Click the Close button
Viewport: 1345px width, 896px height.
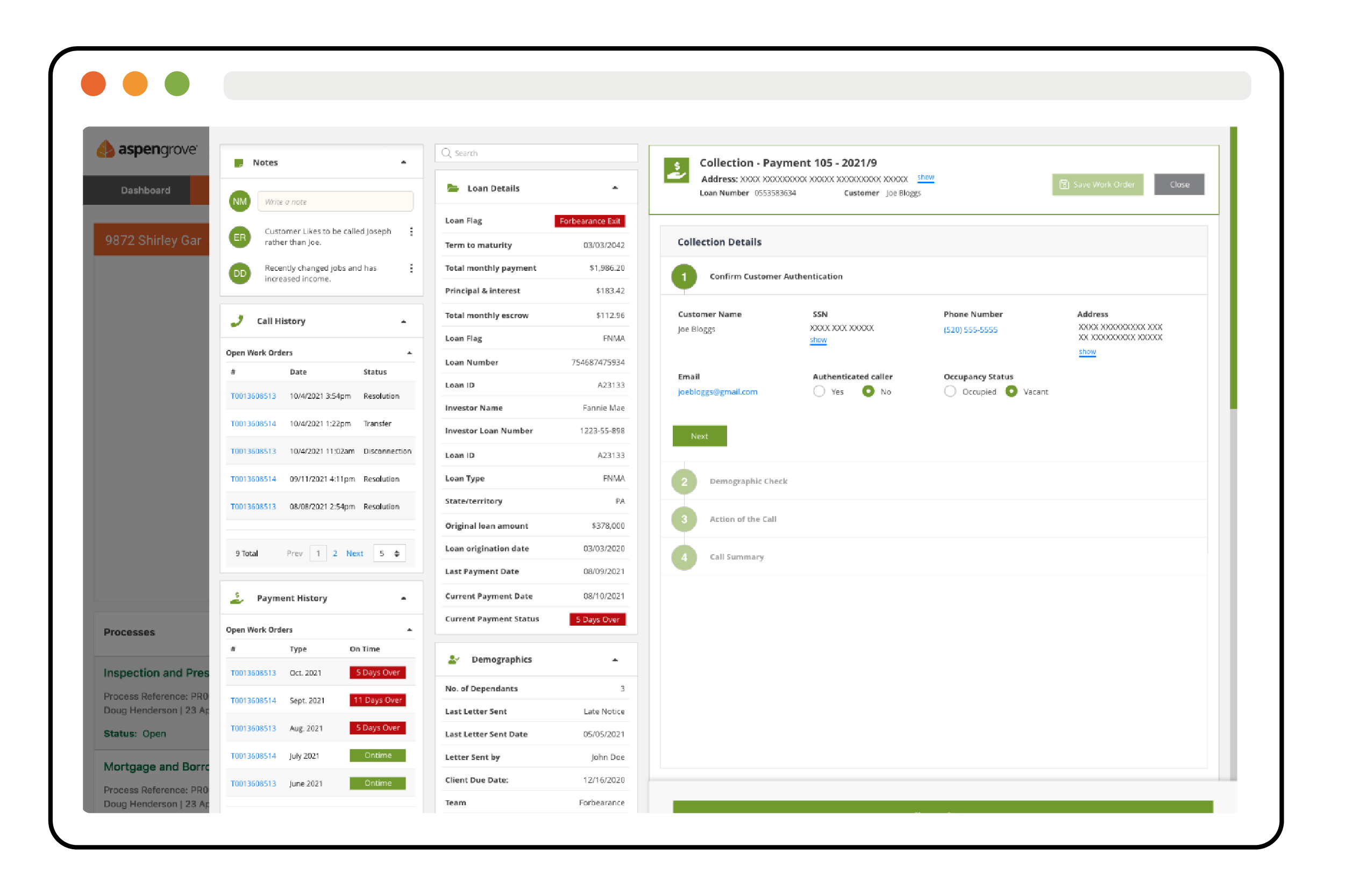(x=1179, y=184)
